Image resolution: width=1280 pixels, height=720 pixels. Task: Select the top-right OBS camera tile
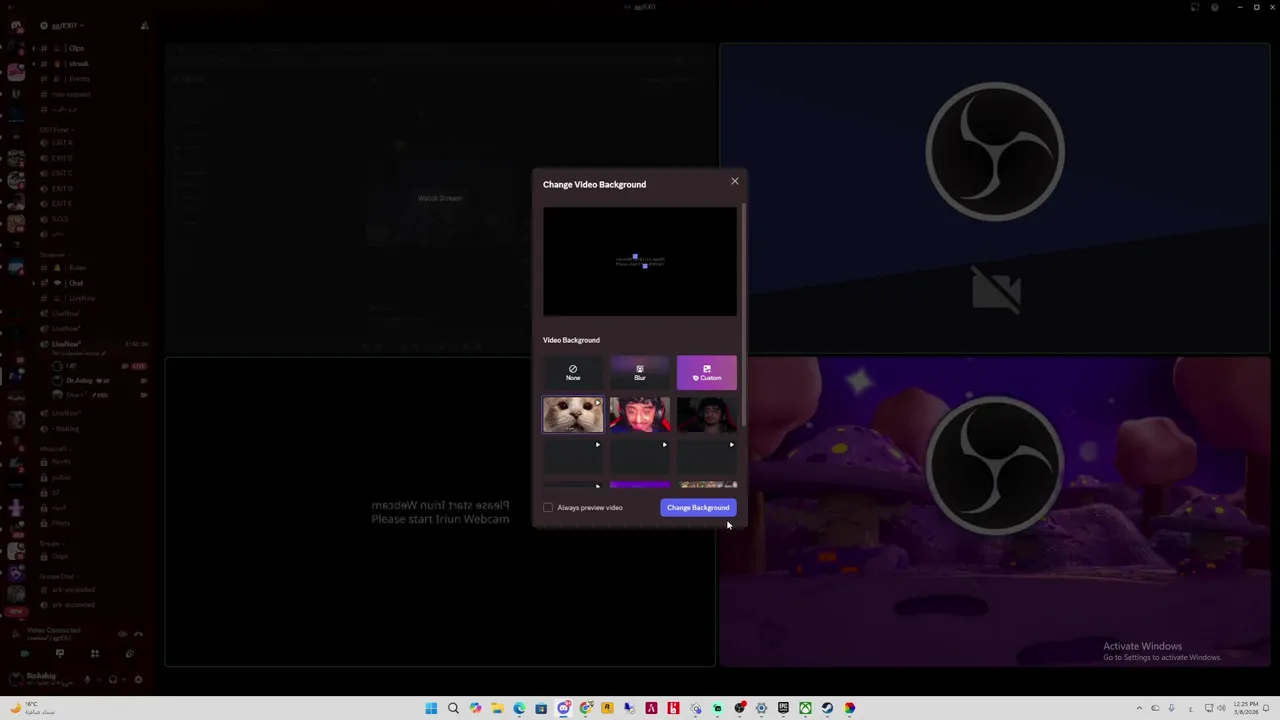point(994,198)
